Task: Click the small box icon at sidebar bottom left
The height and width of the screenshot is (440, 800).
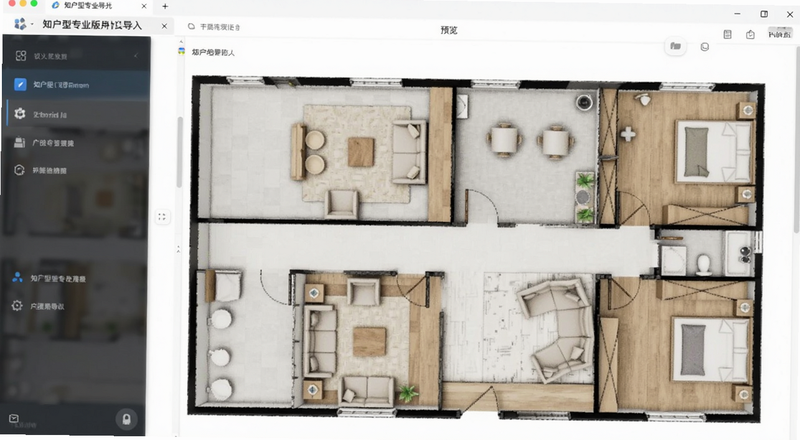Action: [x=14, y=419]
